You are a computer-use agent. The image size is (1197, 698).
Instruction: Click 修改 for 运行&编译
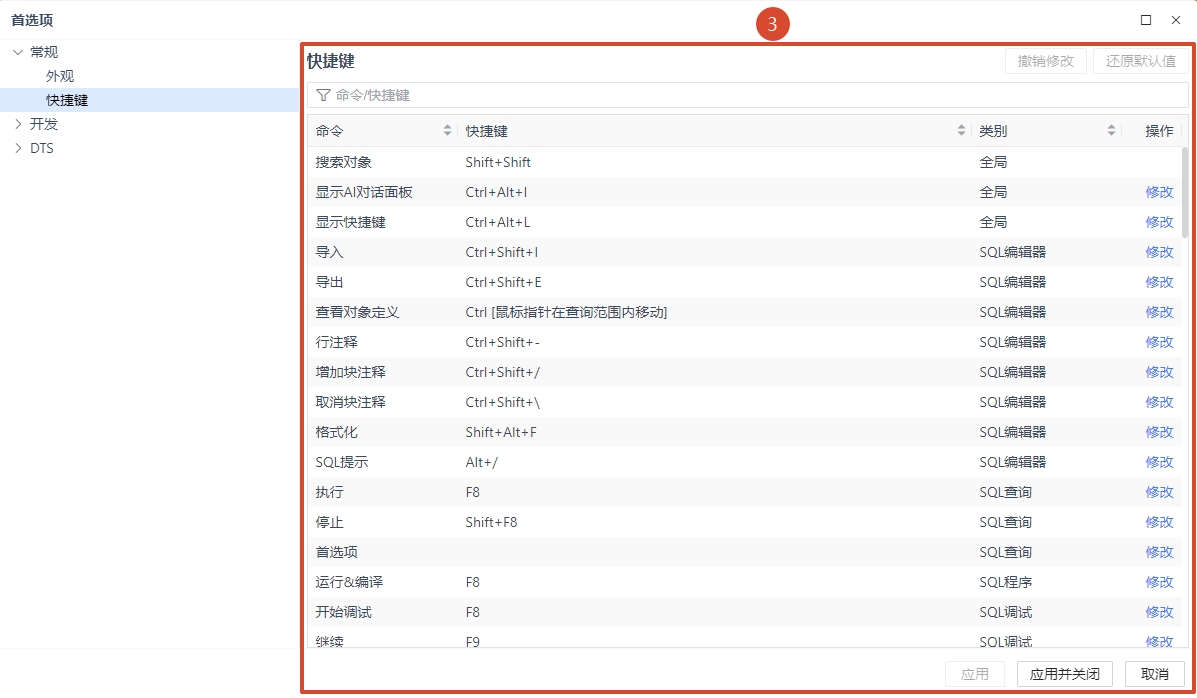[x=1159, y=582]
